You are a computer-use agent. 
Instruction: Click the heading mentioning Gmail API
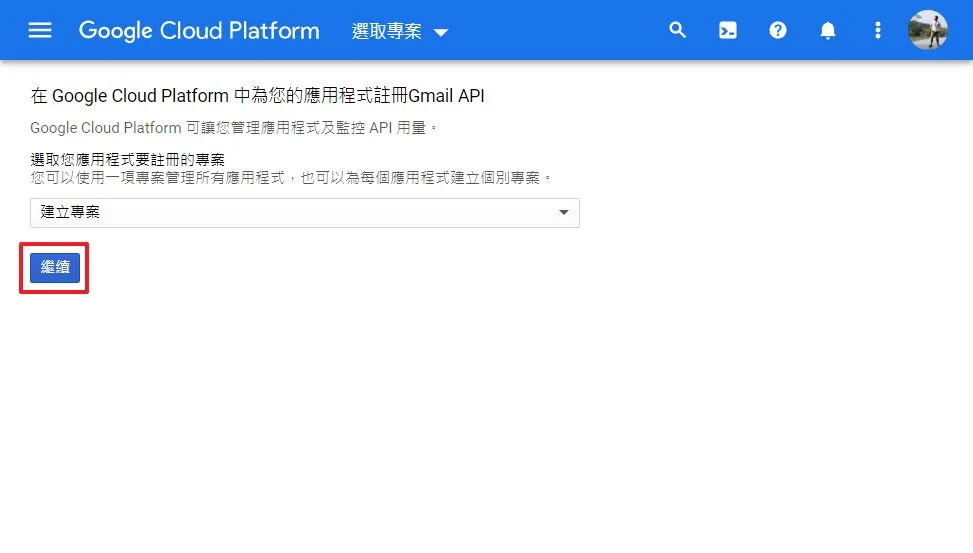tap(258, 96)
